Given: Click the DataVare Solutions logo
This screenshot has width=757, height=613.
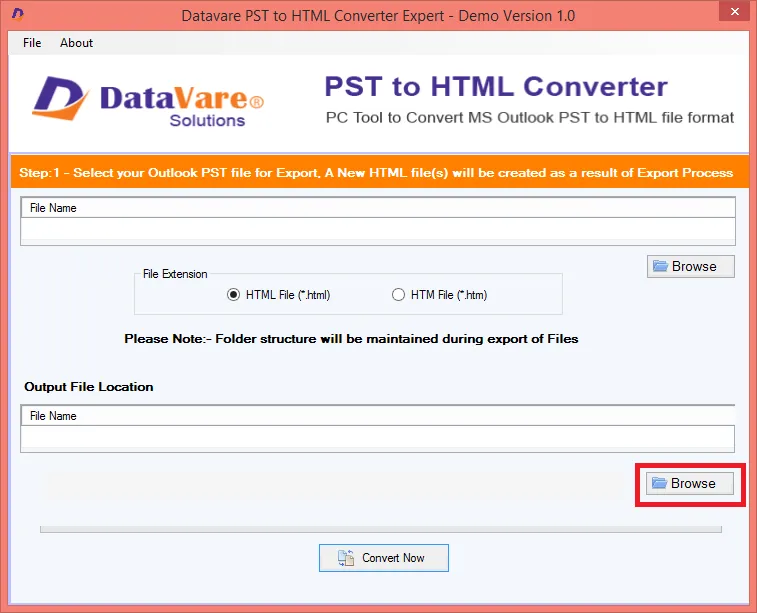Looking at the screenshot, I should pyautogui.click(x=148, y=100).
